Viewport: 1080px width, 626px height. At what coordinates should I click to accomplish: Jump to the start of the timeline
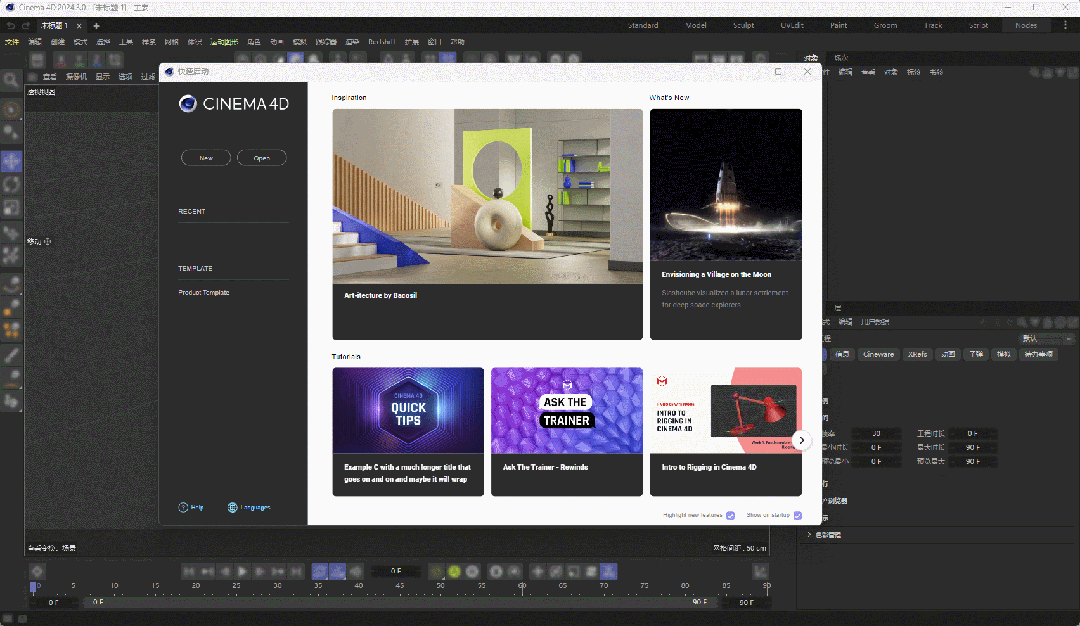tap(189, 571)
